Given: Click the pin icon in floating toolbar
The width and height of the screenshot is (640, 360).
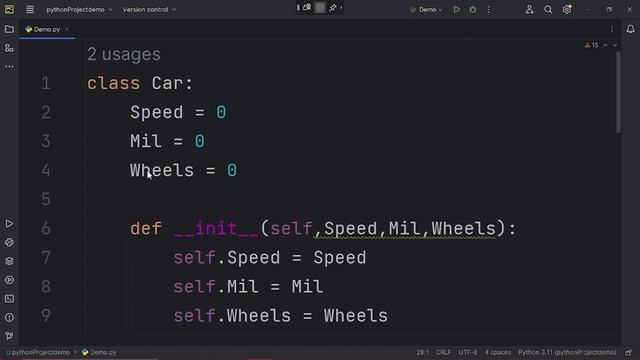Looking at the screenshot, I should 333,7.
